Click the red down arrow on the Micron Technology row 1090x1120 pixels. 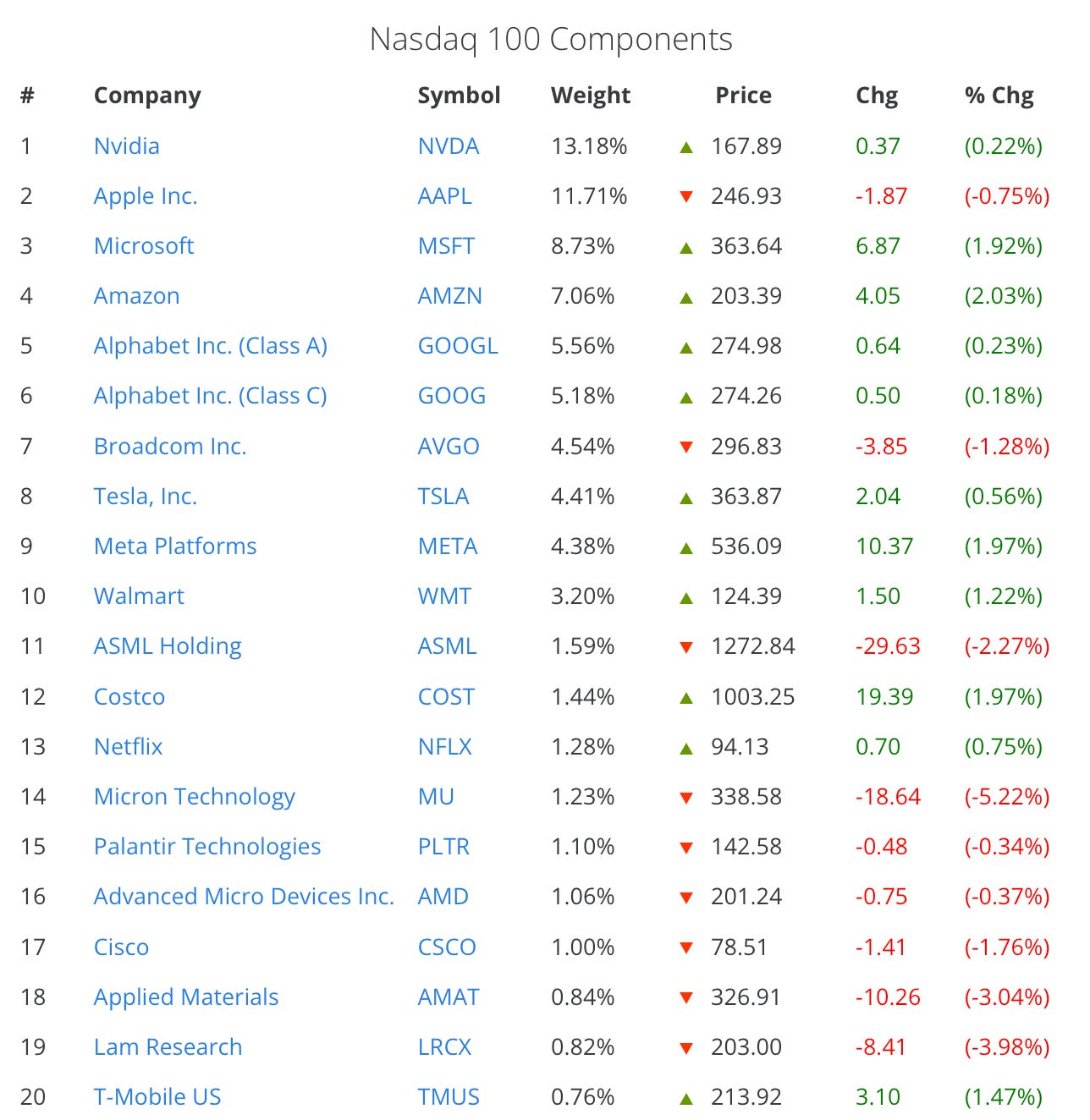686,797
